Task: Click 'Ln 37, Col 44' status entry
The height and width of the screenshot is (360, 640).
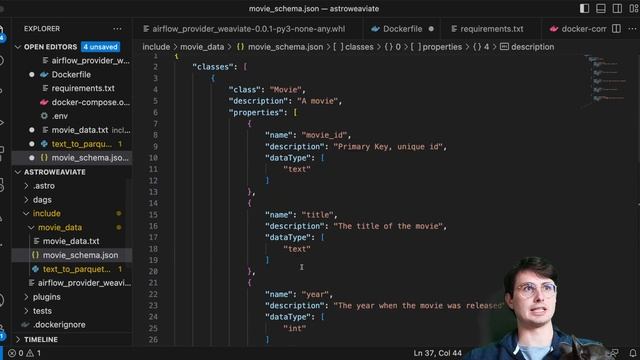Action: (x=437, y=353)
